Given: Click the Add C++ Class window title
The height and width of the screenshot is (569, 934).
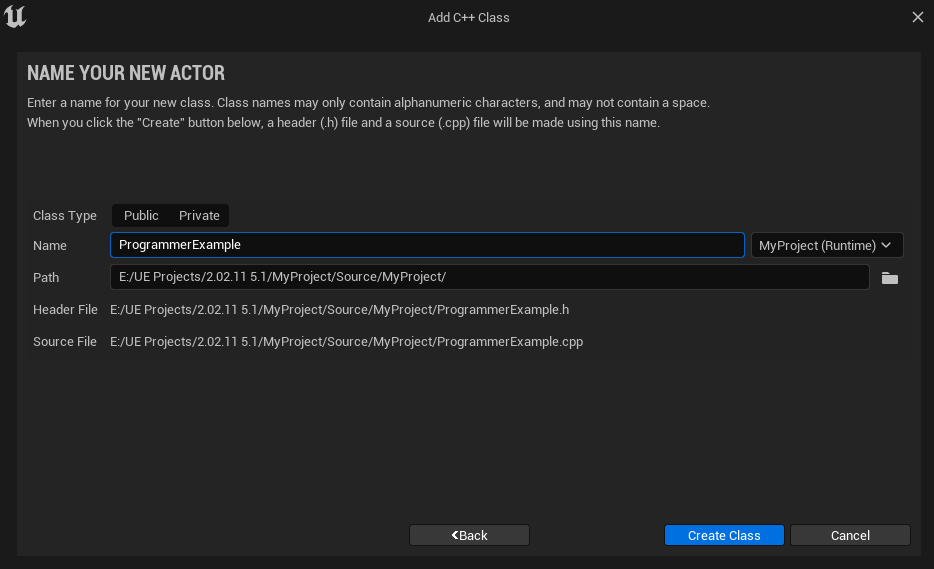Looking at the screenshot, I should (x=468, y=17).
